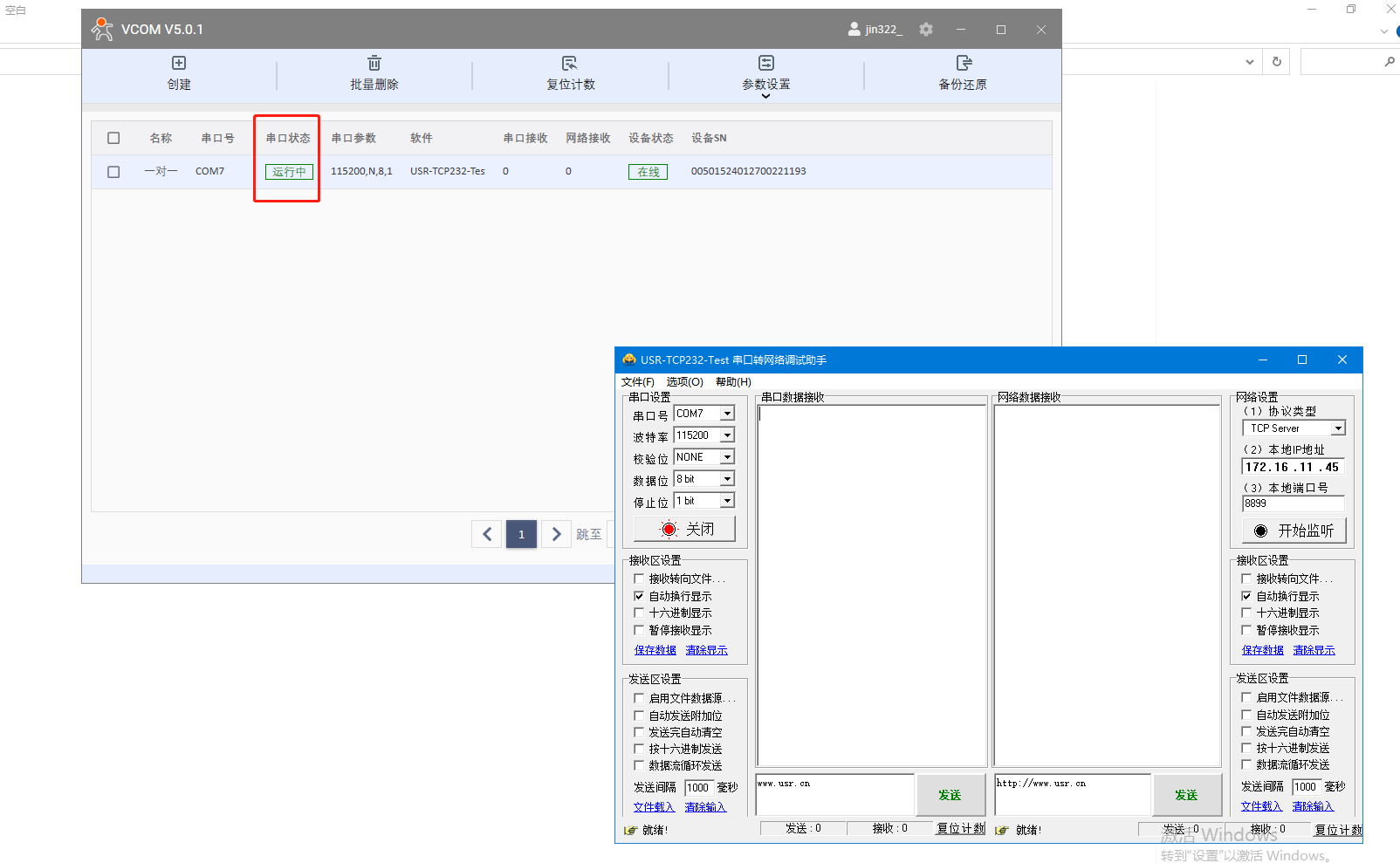
Task: Uncheck 自动换行显示 in network receive settings
Action: pyautogui.click(x=1246, y=596)
